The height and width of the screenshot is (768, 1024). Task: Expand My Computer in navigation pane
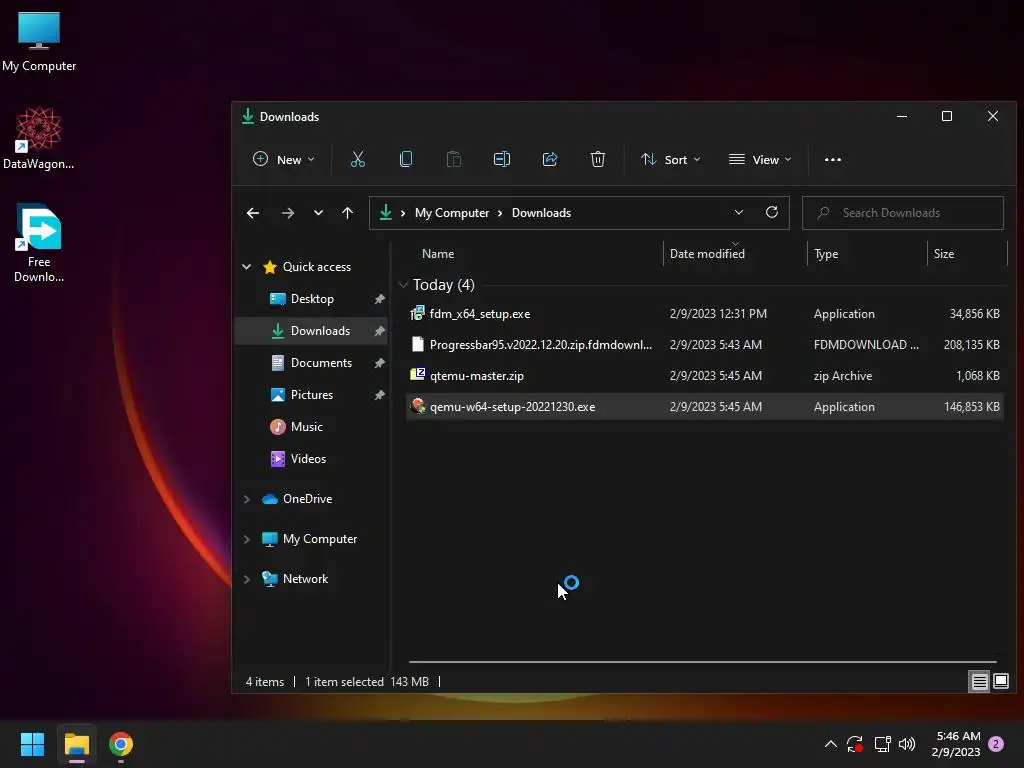coord(247,539)
